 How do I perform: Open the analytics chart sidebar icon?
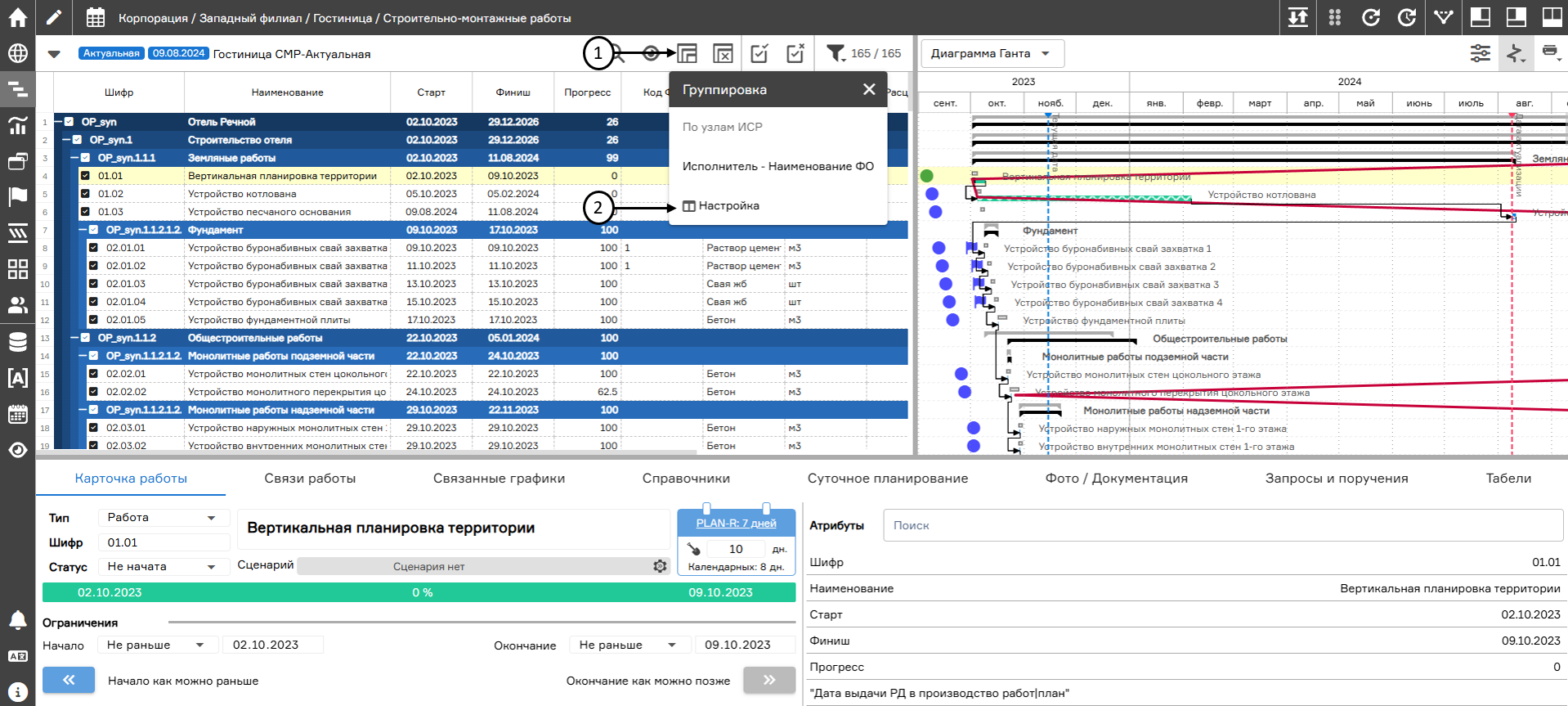point(17,125)
